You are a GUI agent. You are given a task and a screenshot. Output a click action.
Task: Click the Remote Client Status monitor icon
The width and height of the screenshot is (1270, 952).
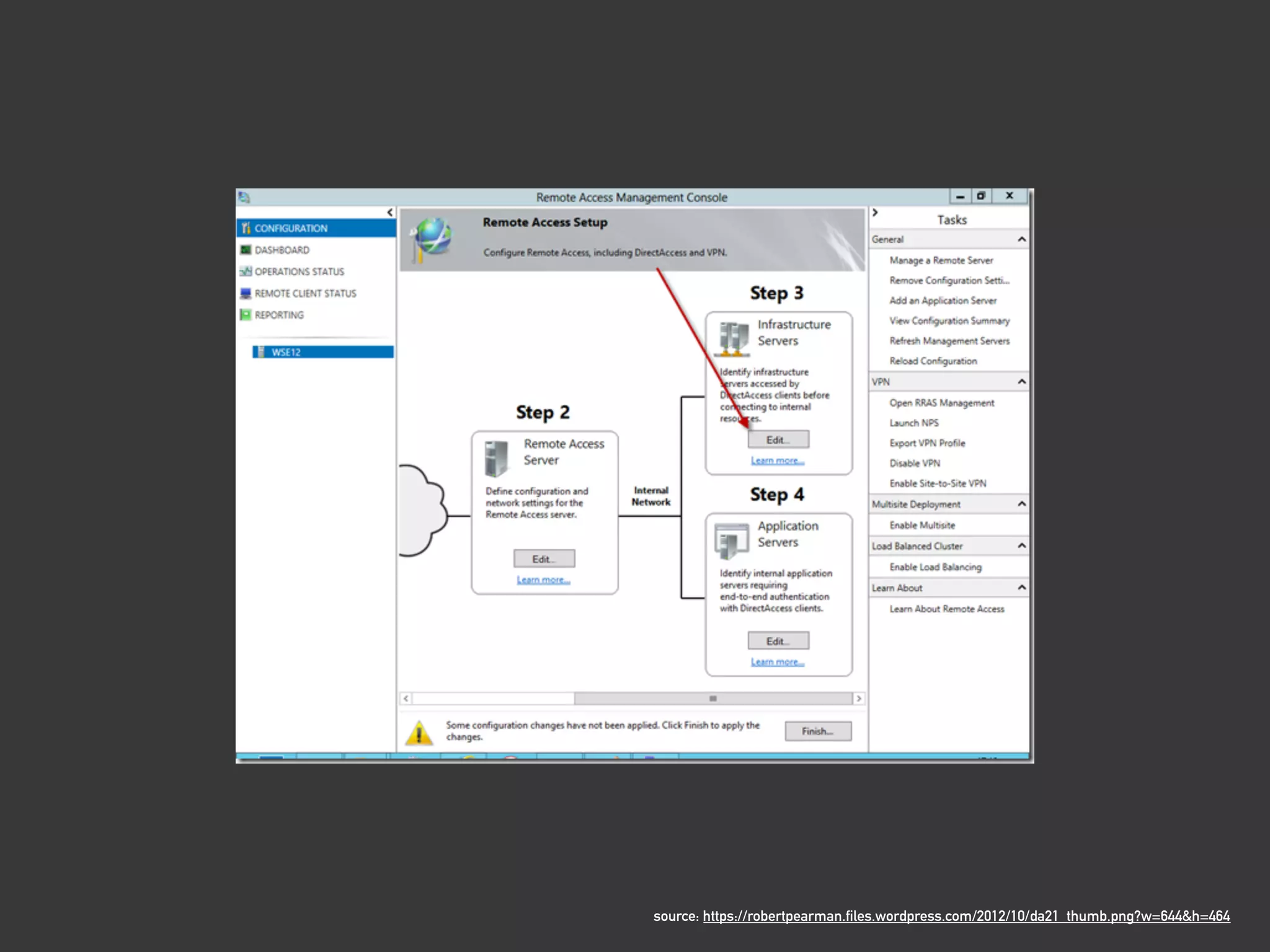point(246,293)
